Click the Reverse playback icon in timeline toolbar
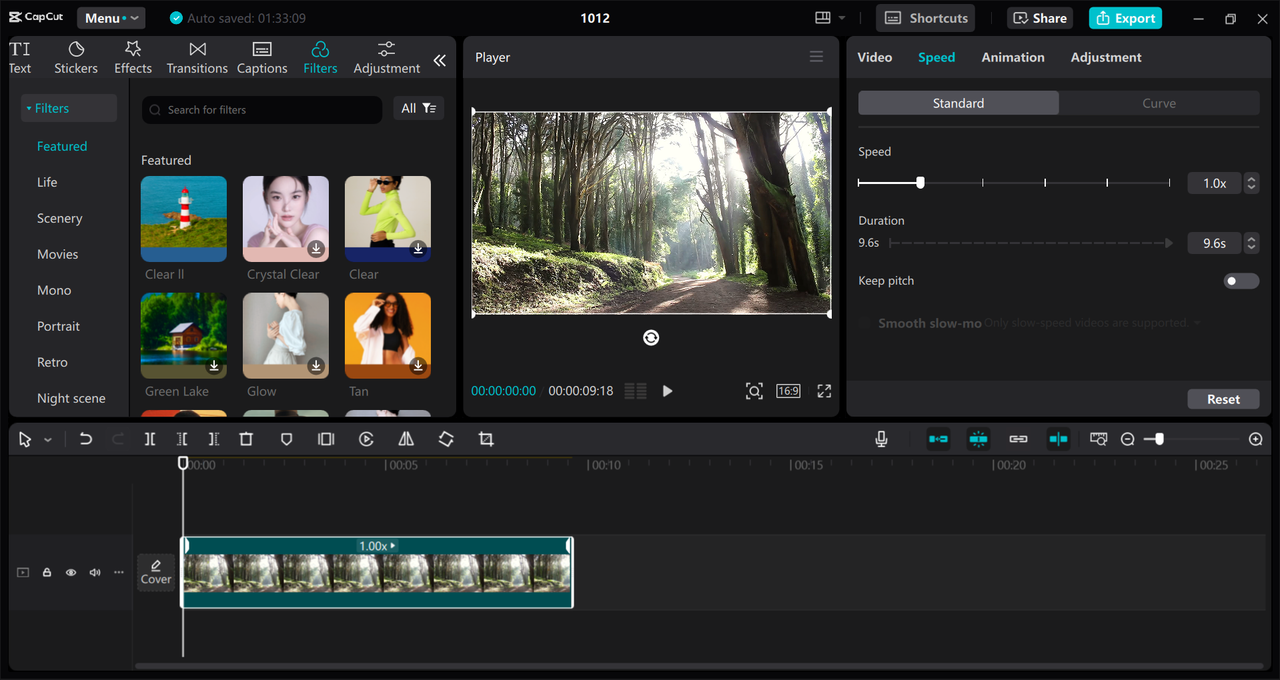1280x680 pixels. 366,439
